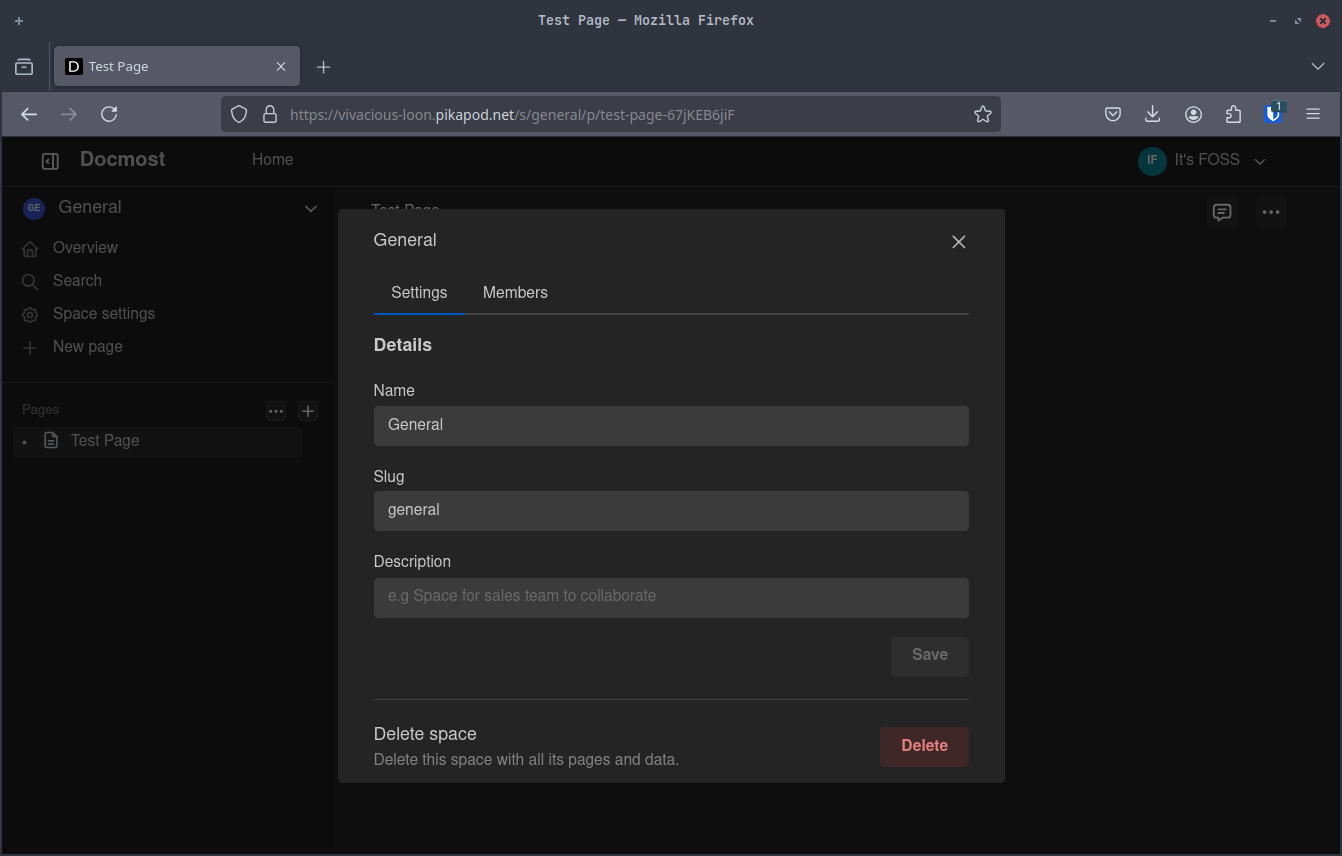The width and height of the screenshot is (1342, 856).
Task: Click the Firefox downloads icon
Action: click(1152, 113)
